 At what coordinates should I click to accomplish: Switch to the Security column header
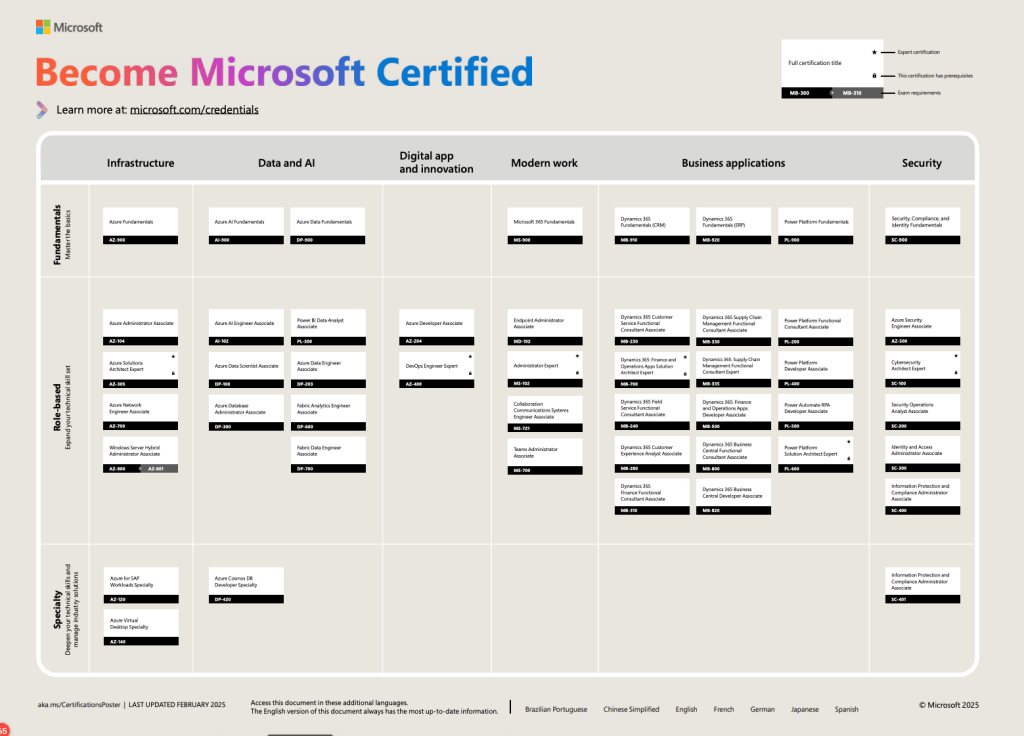(x=921, y=162)
